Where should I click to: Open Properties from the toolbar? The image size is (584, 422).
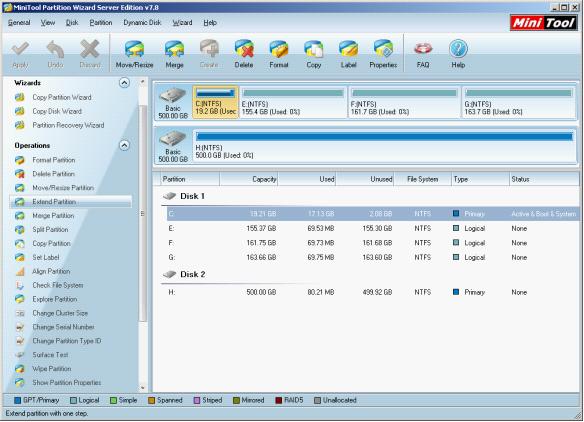coord(383,54)
